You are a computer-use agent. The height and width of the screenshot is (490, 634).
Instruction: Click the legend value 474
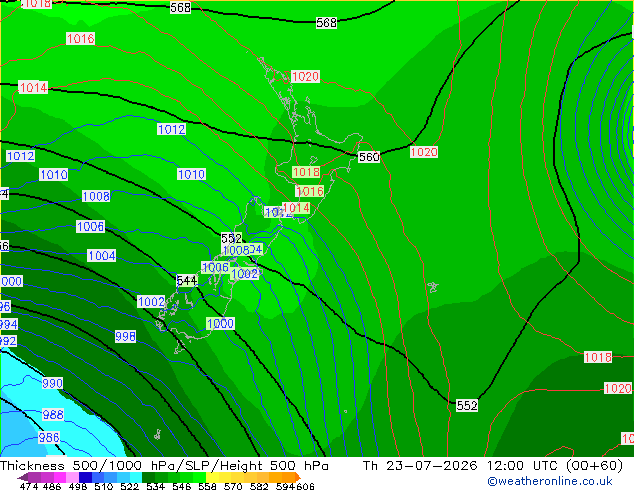point(29,486)
